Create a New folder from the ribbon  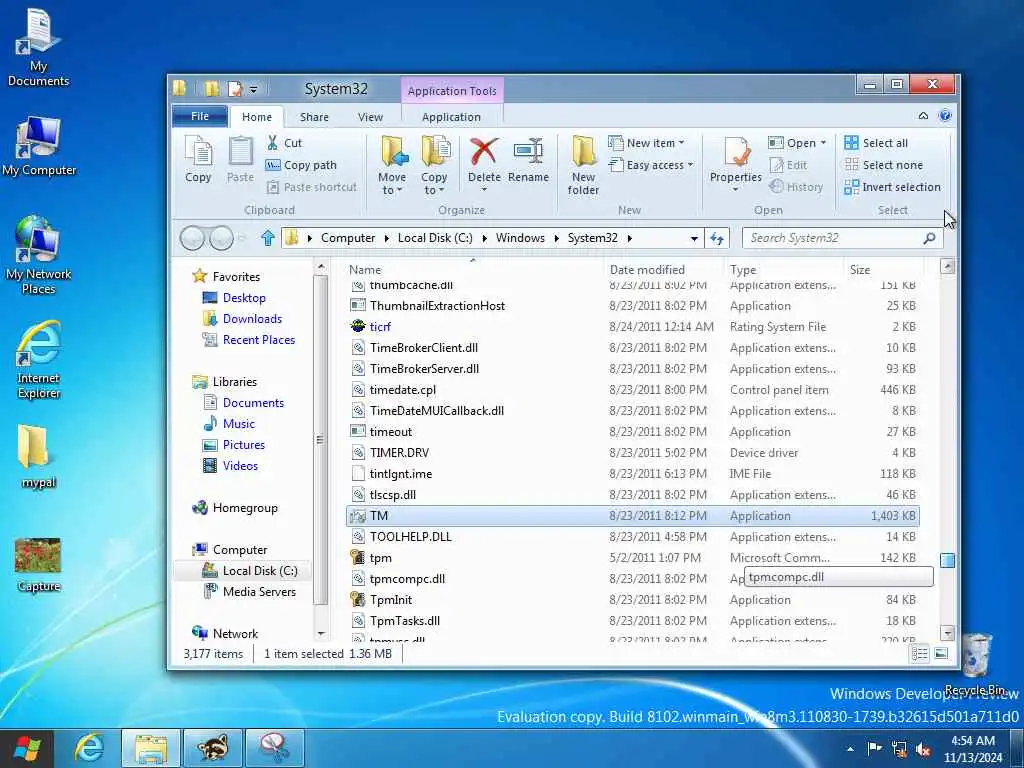[583, 166]
